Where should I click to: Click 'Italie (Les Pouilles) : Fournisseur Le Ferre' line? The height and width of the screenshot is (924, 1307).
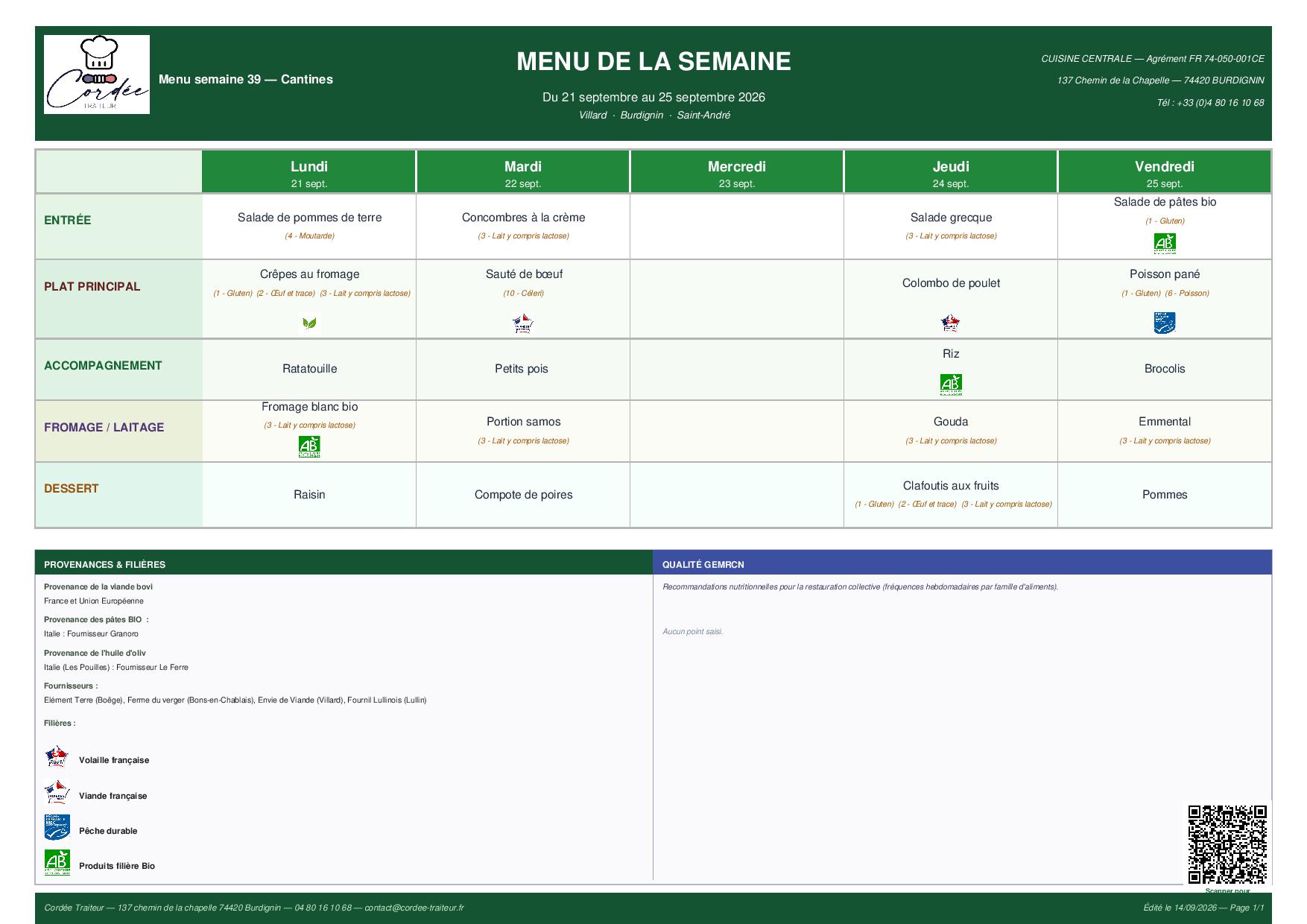pos(116,668)
